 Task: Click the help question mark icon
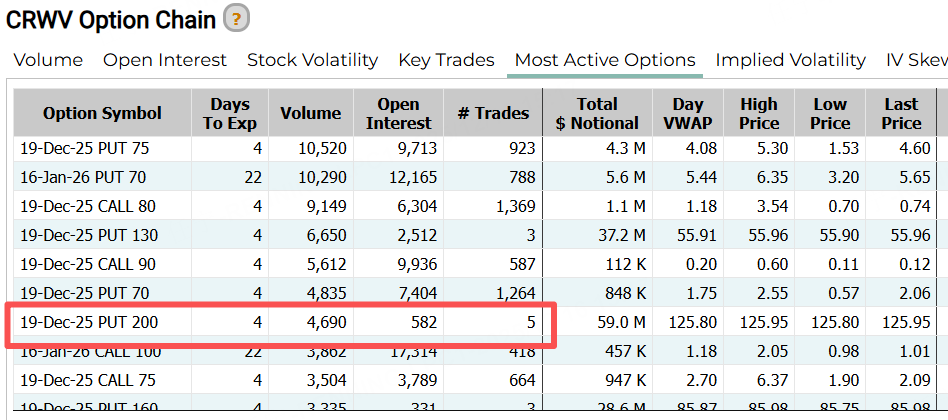click(x=237, y=18)
